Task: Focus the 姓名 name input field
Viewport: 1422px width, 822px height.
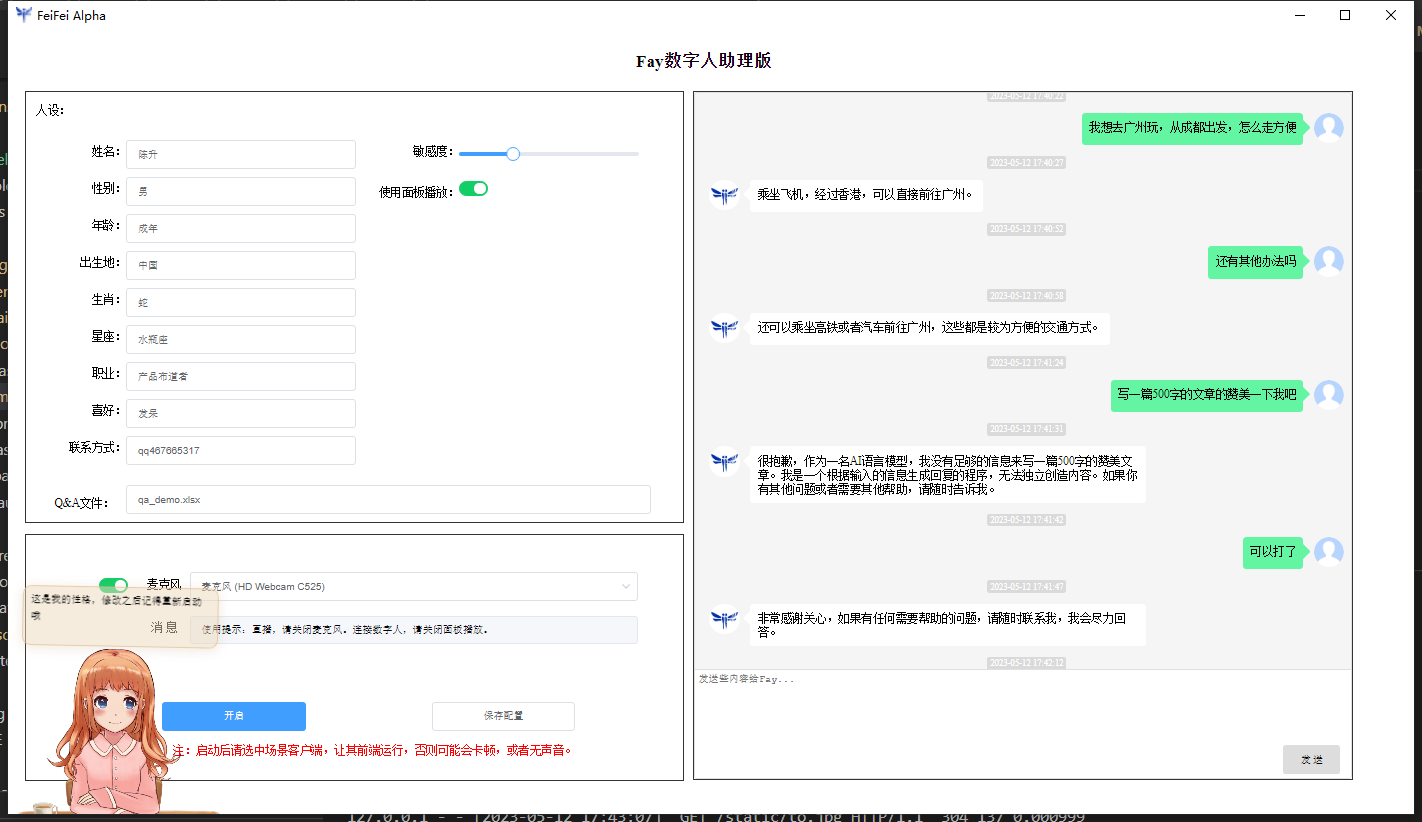Action: click(240, 155)
